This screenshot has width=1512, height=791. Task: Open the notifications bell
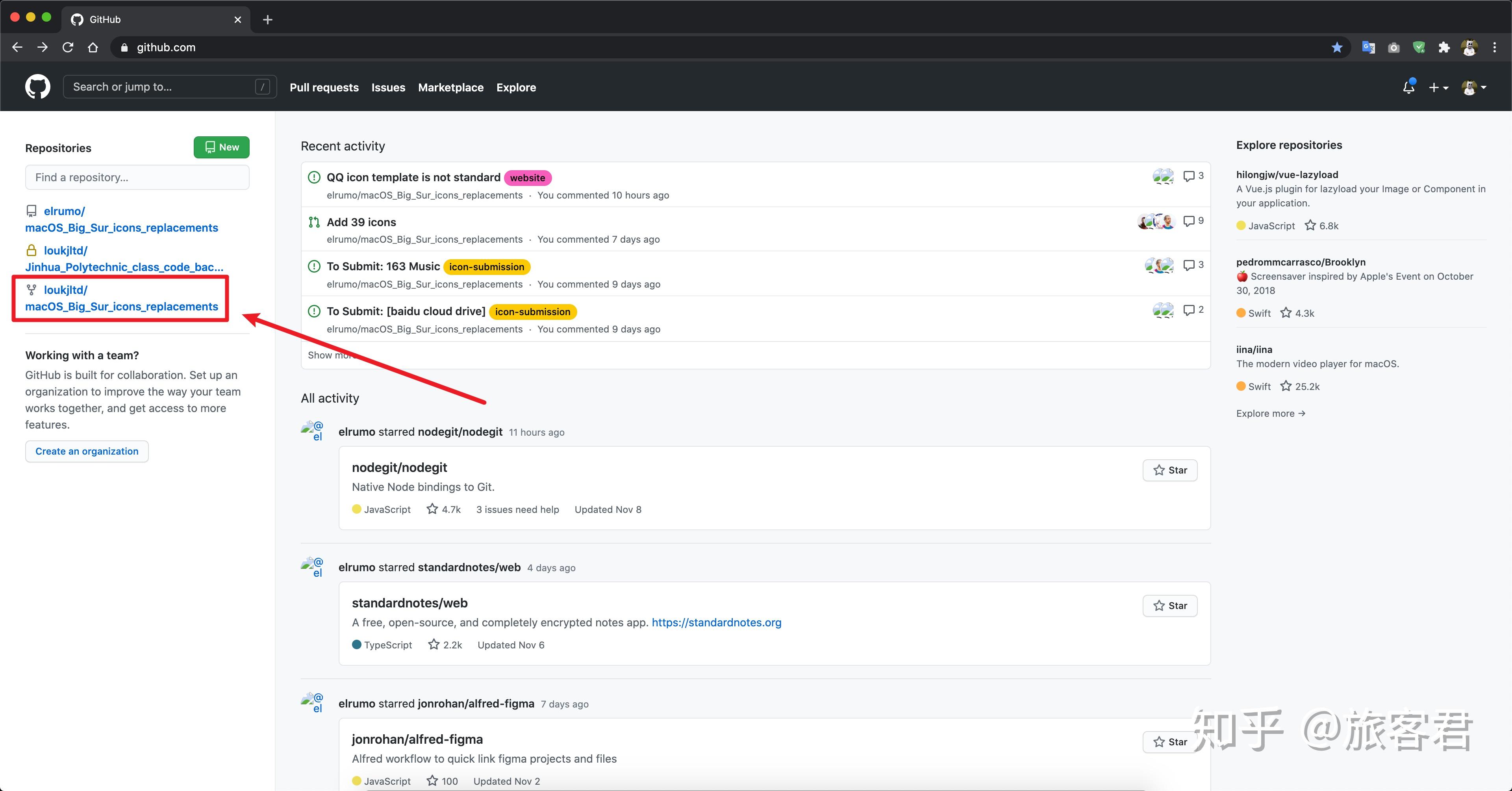pyautogui.click(x=1409, y=87)
